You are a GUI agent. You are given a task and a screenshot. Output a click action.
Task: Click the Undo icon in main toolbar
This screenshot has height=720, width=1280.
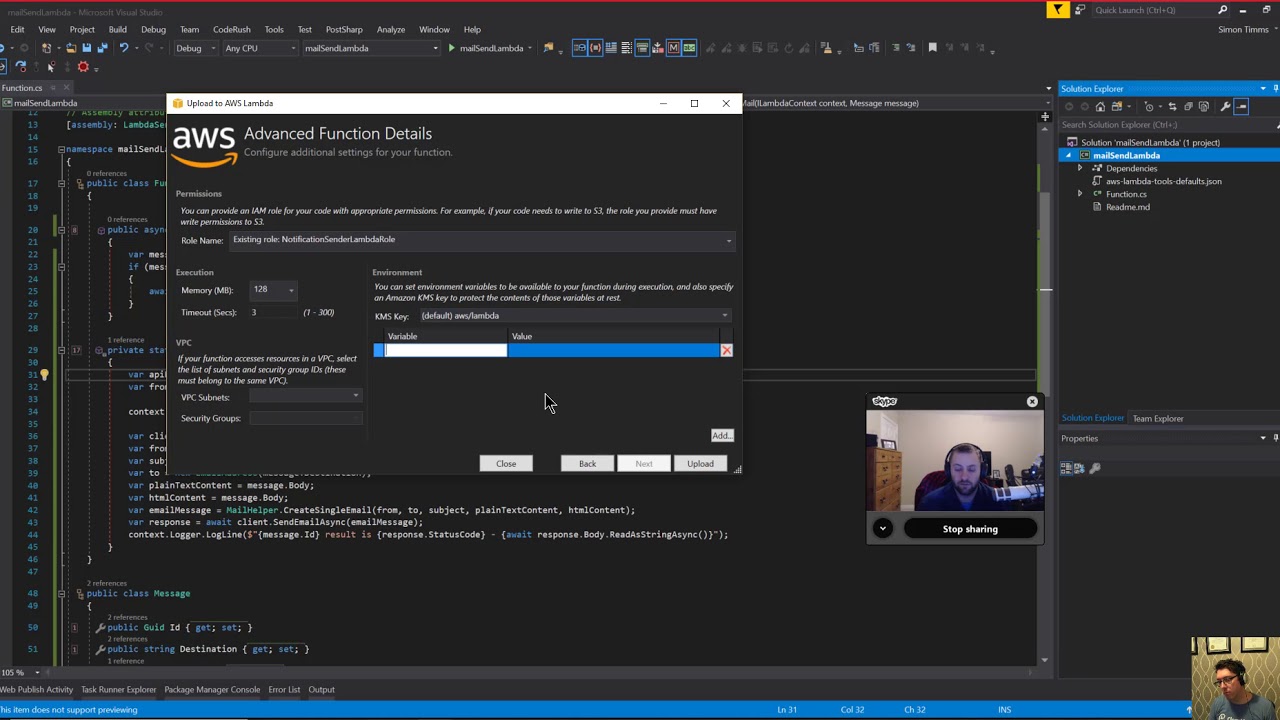pyautogui.click(x=124, y=48)
